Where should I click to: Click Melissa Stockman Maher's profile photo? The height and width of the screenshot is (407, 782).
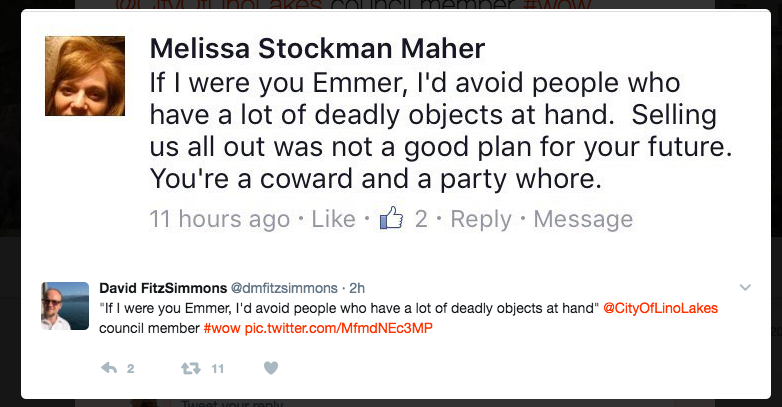pyautogui.click(x=85, y=76)
